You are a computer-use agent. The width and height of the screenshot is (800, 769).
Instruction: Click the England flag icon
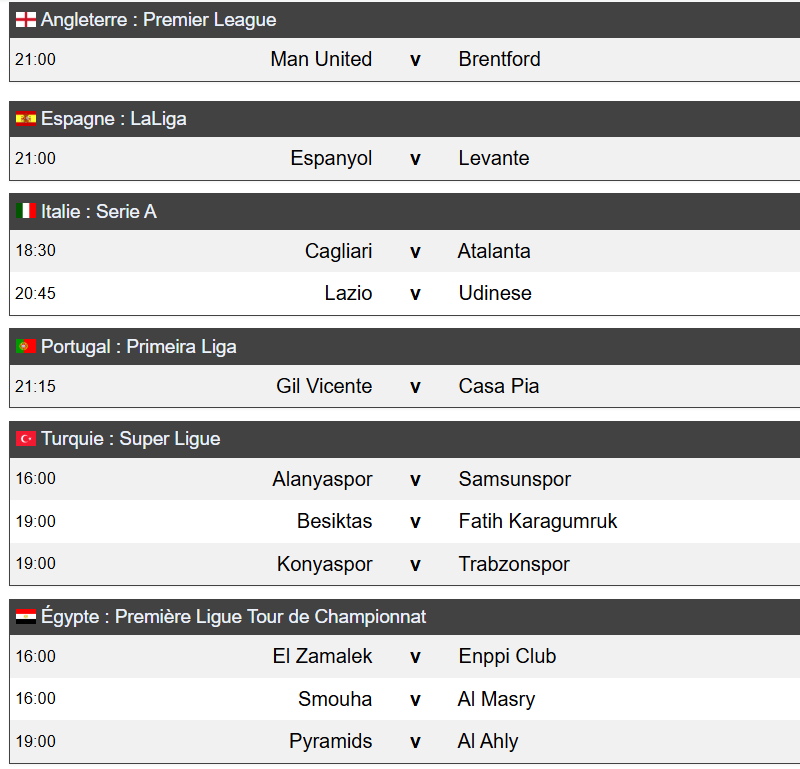pos(26,20)
